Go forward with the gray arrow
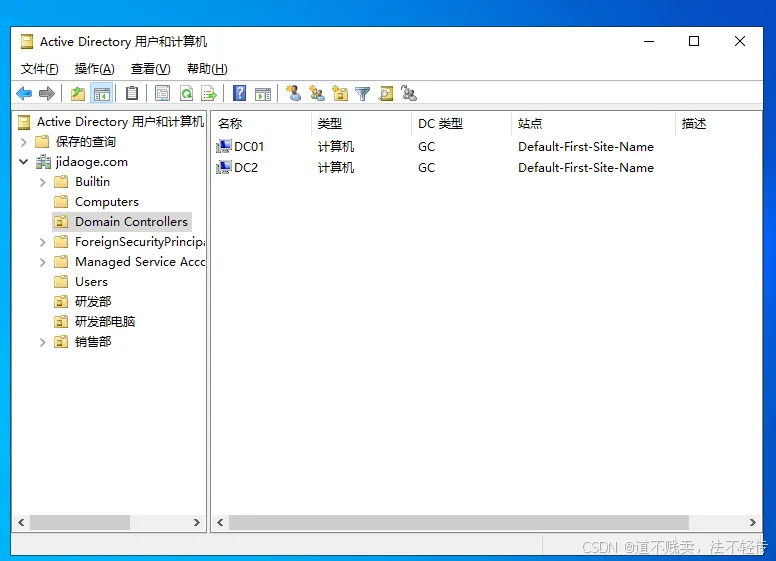Screen dimensions: 776x561 47,93
